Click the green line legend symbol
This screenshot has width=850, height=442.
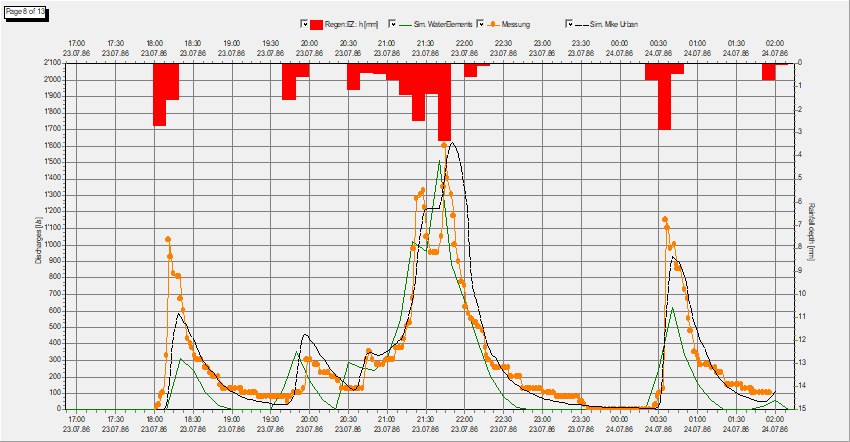coord(405,22)
